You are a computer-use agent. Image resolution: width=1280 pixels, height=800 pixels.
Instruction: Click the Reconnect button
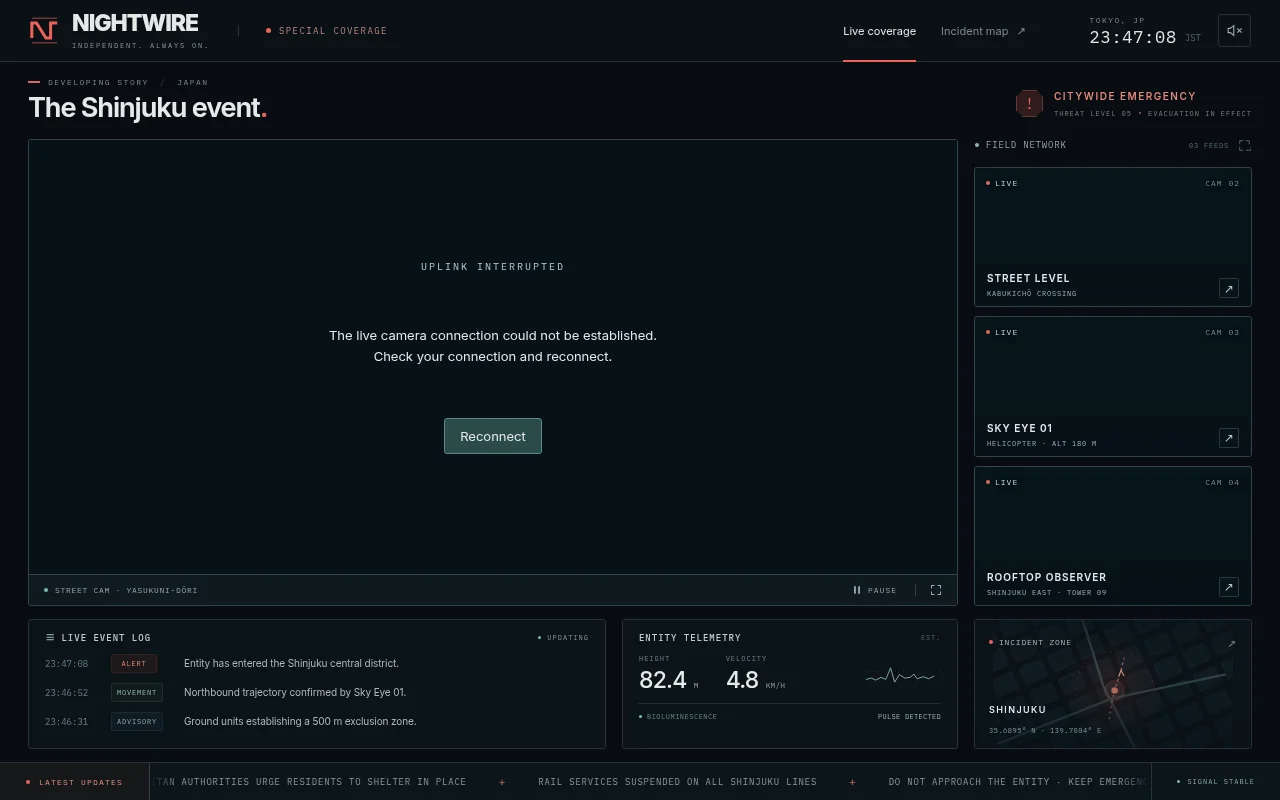pos(493,436)
